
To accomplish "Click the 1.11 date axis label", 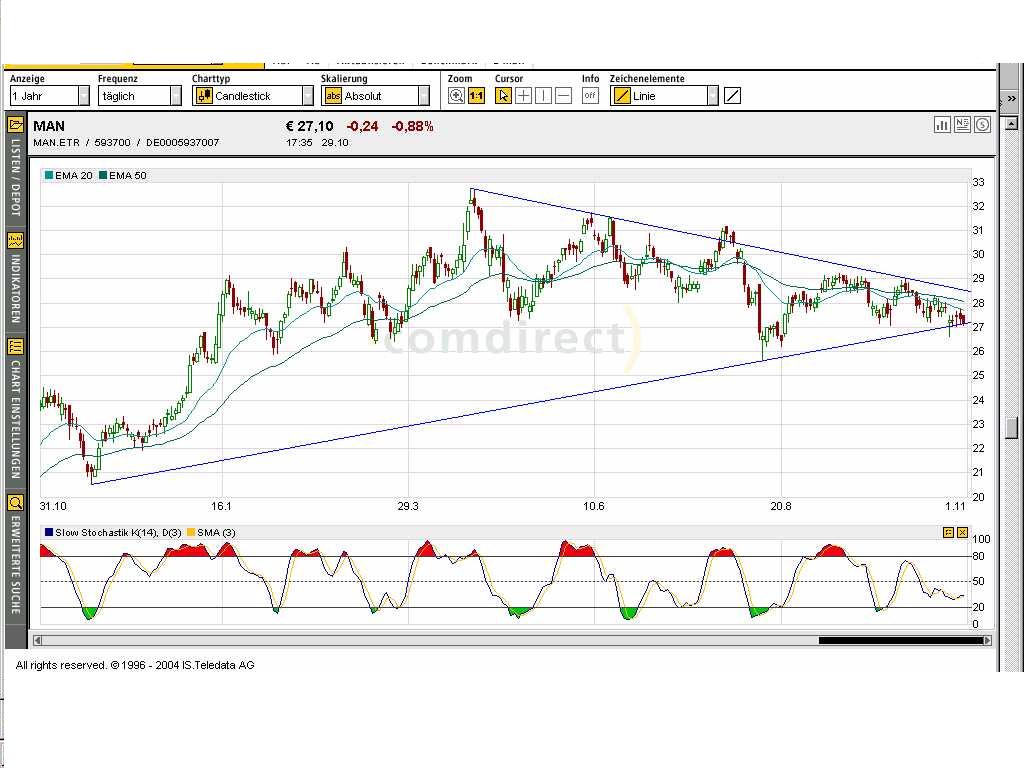I will pos(955,506).
